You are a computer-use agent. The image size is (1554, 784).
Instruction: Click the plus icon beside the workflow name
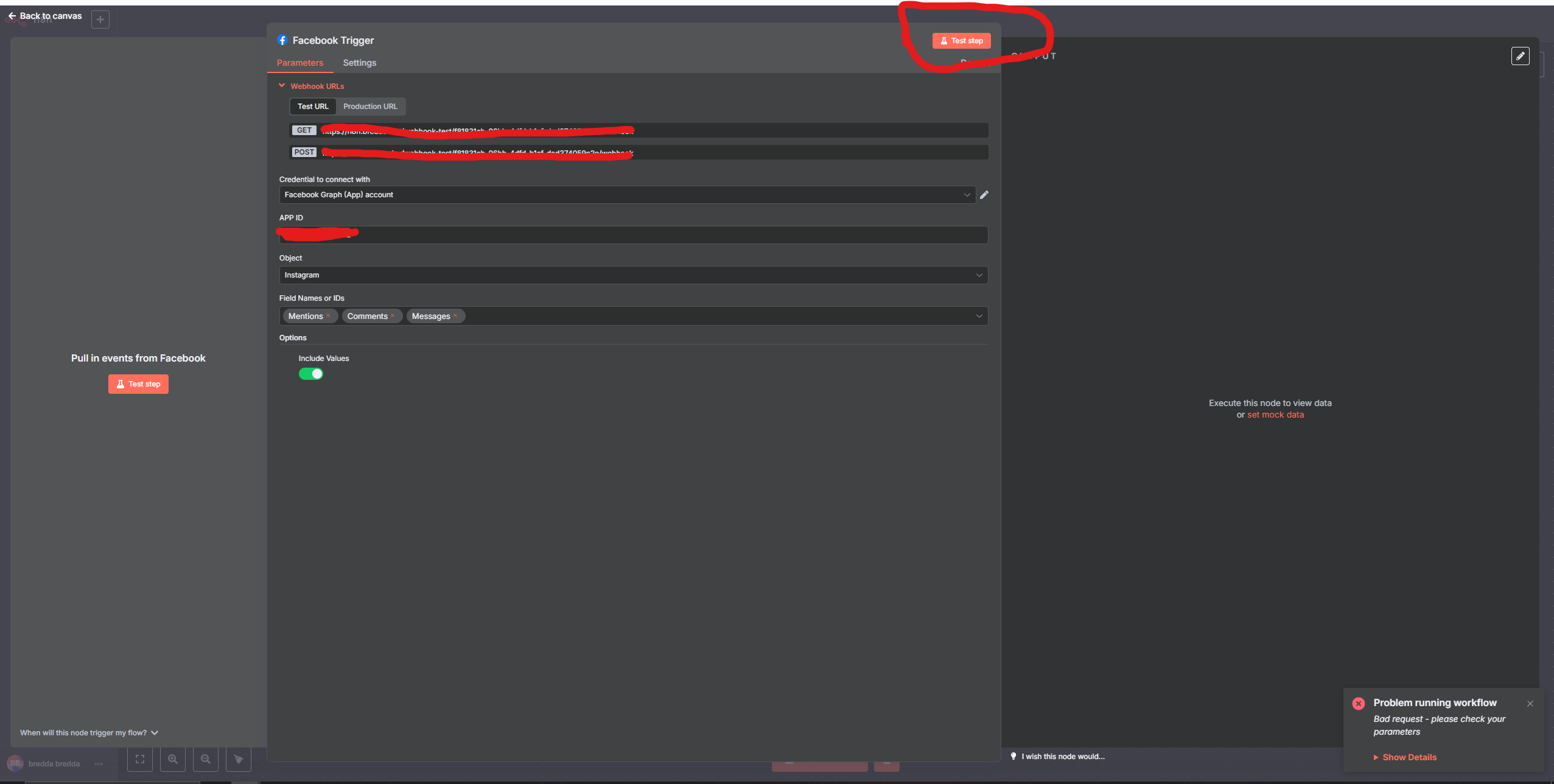[x=100, y=19]
